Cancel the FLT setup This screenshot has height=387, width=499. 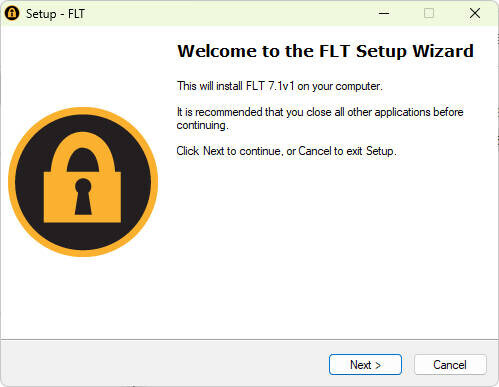pos(450,364)
